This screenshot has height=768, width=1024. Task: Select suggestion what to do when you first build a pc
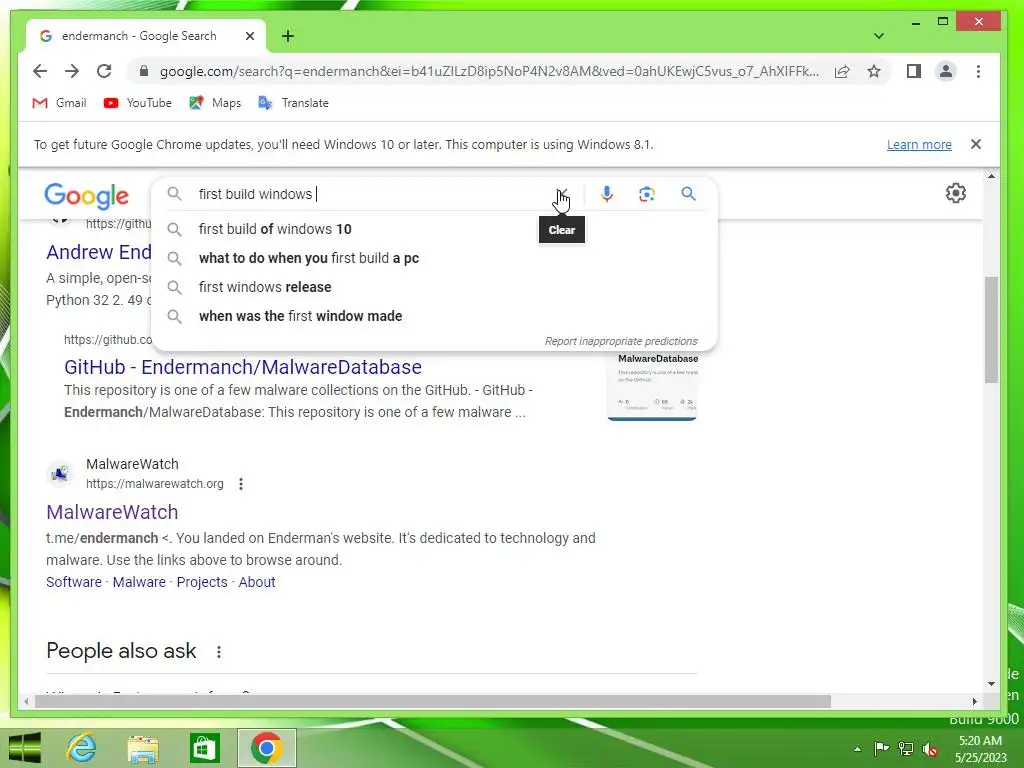[434, 258]
